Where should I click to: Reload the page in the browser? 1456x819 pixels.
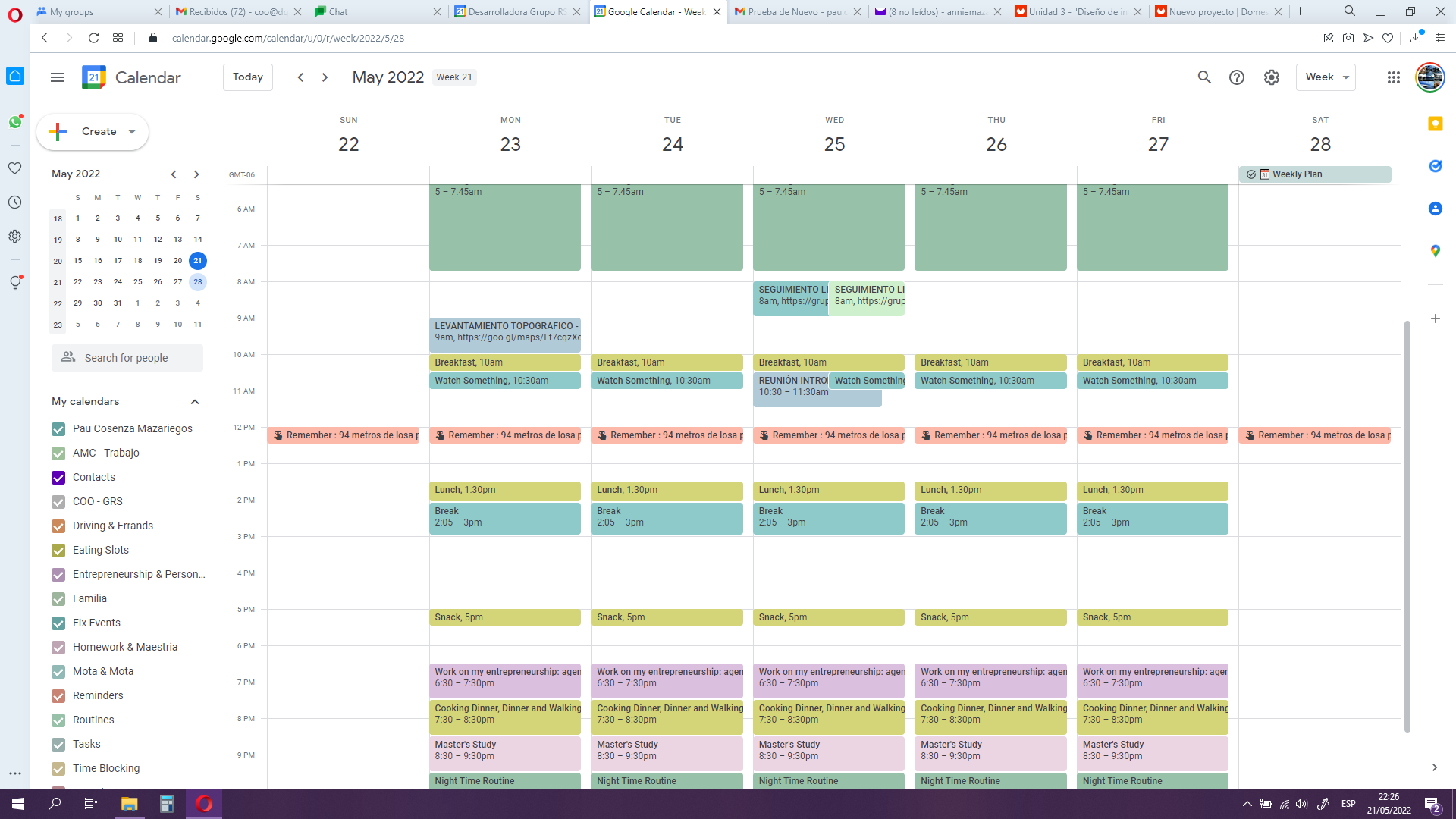[93, 38]
